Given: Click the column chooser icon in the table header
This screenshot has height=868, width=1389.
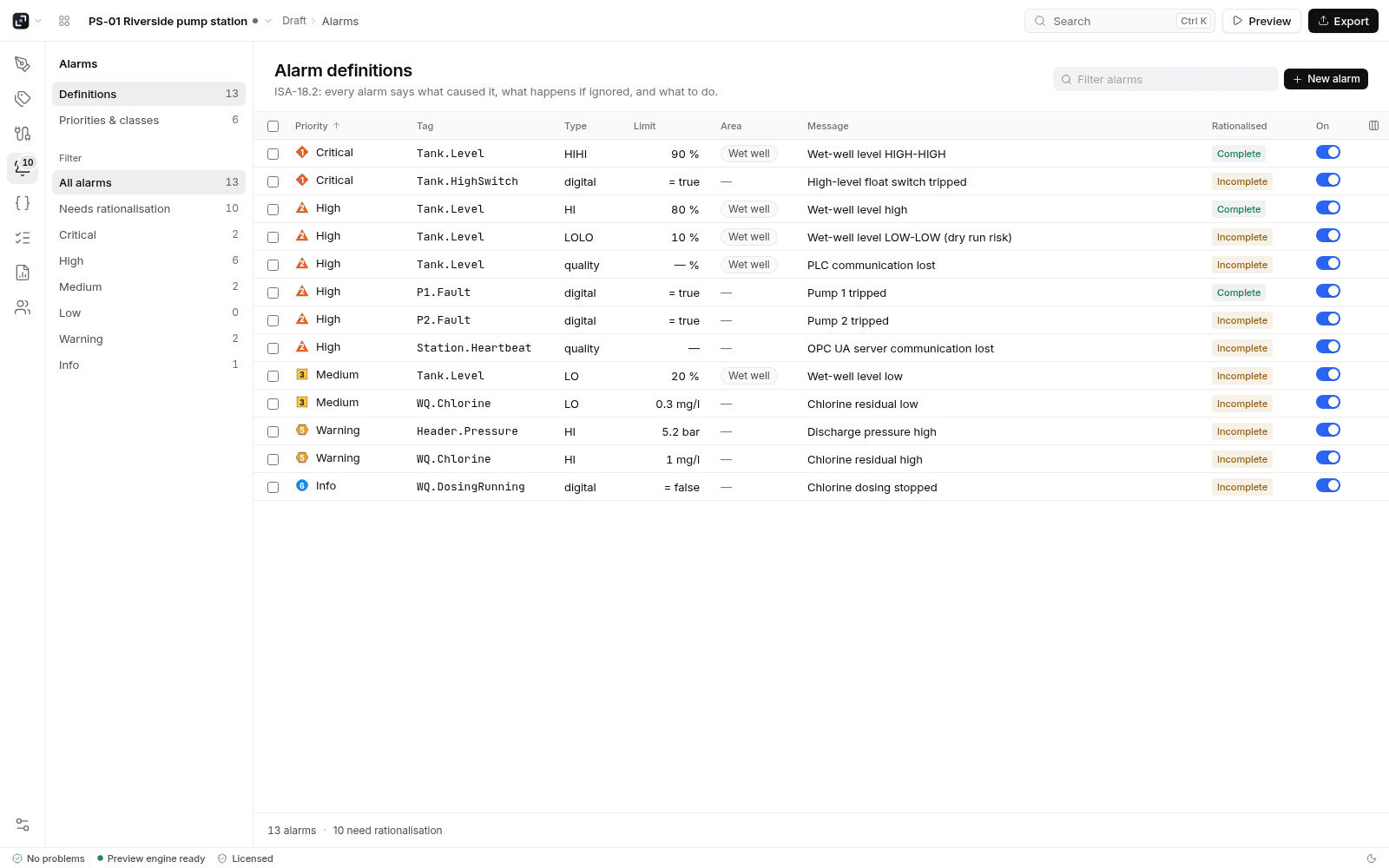Looking at the screenshot, I should [1373, 126].
